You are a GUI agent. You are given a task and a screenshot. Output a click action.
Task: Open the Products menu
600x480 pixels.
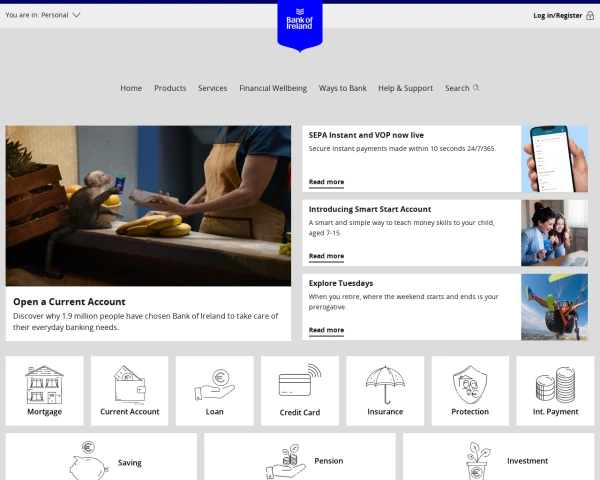pos(170,88)
